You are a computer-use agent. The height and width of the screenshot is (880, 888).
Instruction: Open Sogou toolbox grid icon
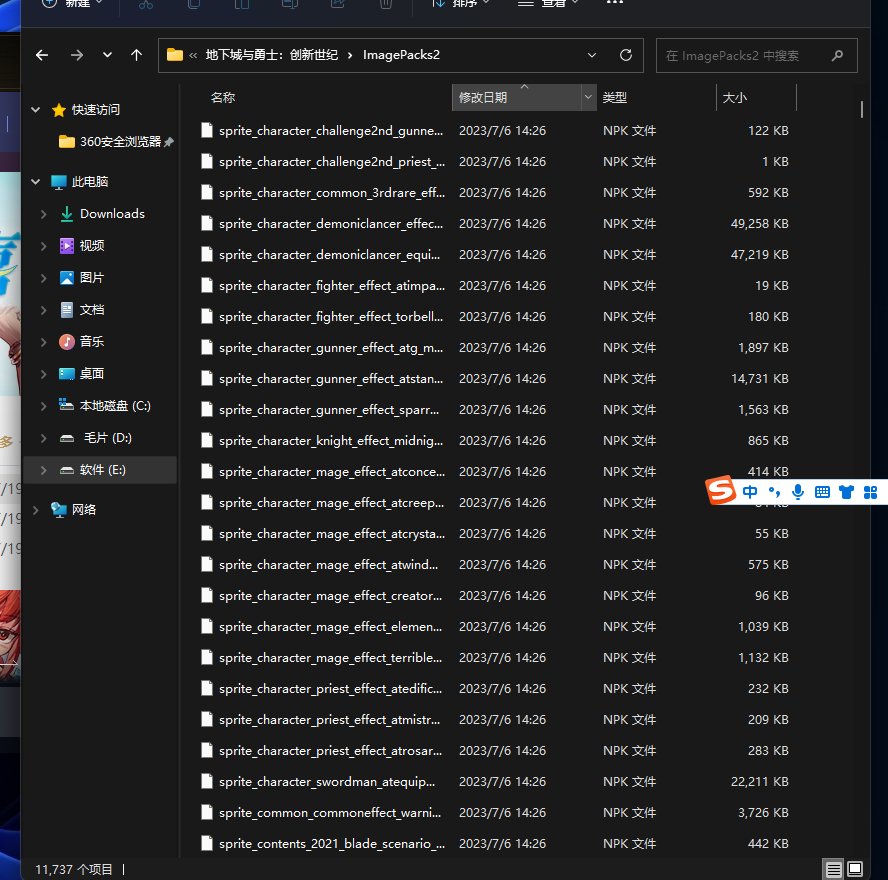click(x=870, y=492)
